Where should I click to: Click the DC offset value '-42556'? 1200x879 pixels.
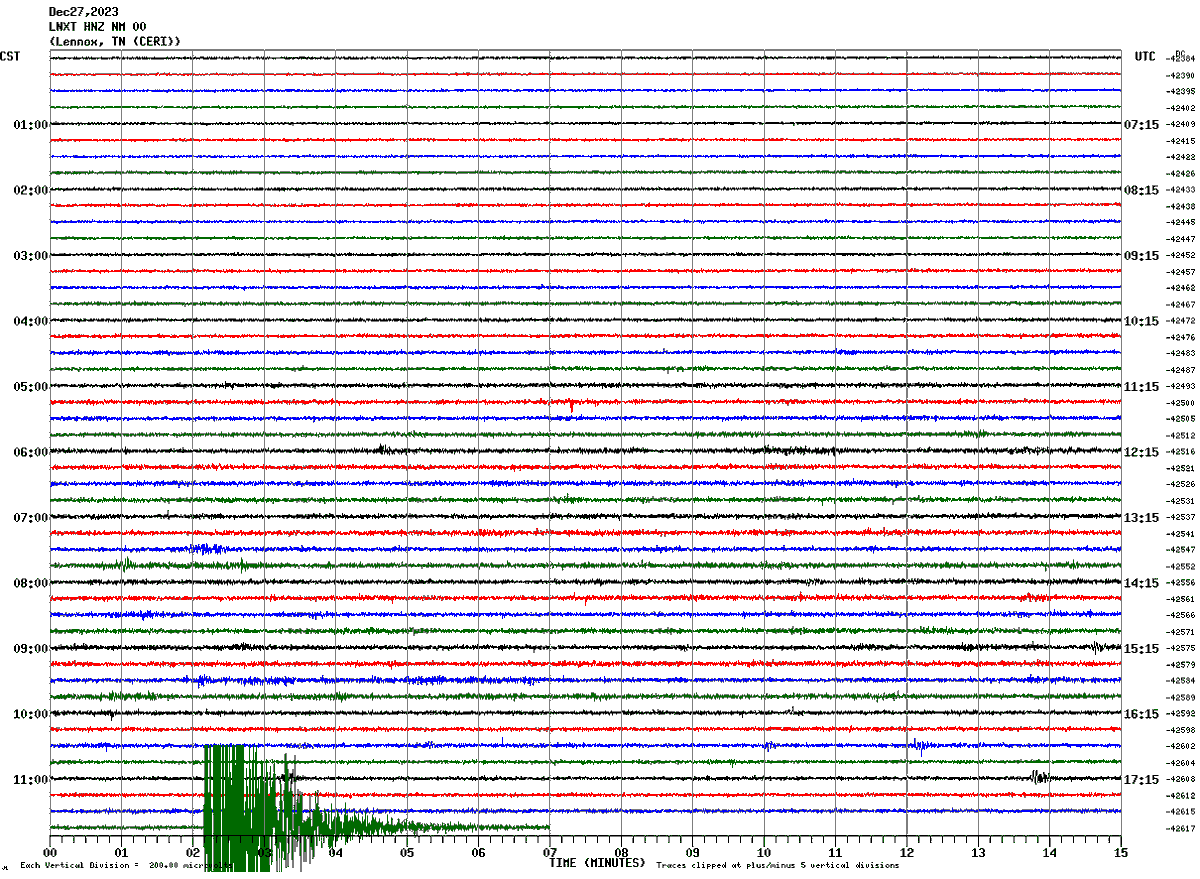(x=1181, y=583)
